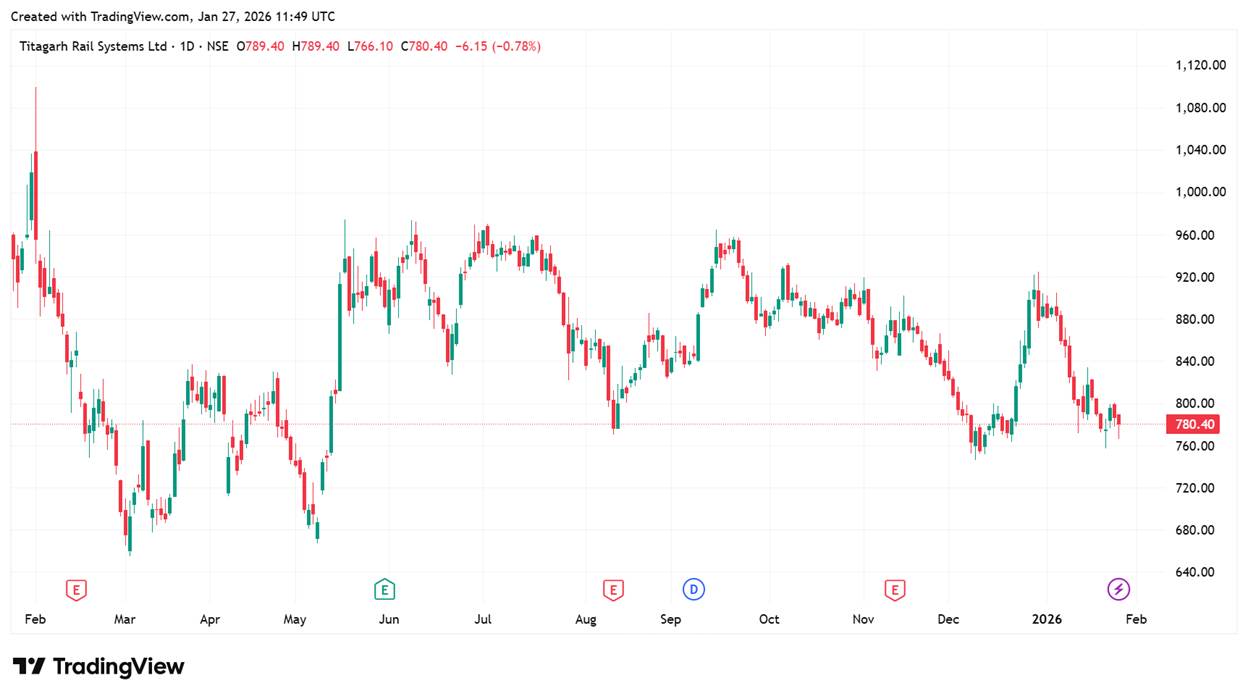Open the green earnings marker near June
Screen dimensions: 1248x699
pyautogui.click(x=384, y=590)
